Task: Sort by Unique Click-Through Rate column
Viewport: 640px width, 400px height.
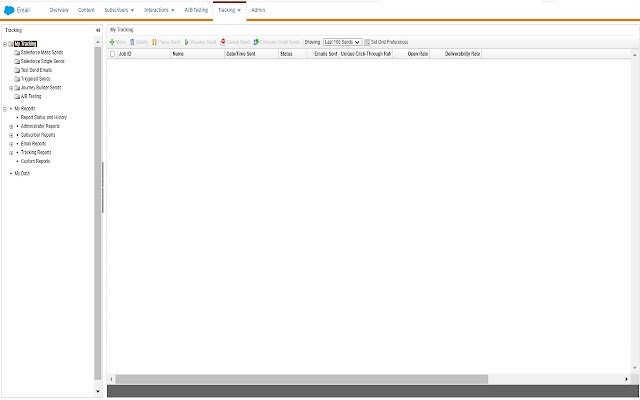Action: [x=366, y=54]
